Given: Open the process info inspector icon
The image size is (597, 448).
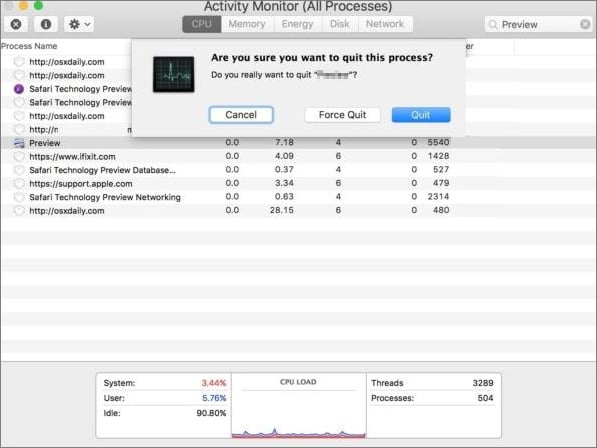Looking at the screenshot, I should point(46,24).
